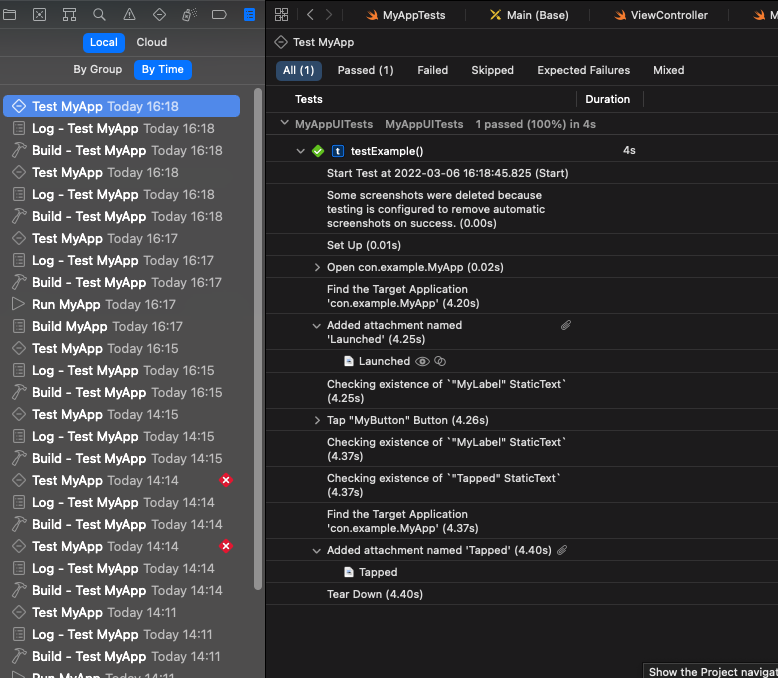Screen dimensions: 778x678
Task: Click the first red failure icon at 14:14
Action: point(226,480)
